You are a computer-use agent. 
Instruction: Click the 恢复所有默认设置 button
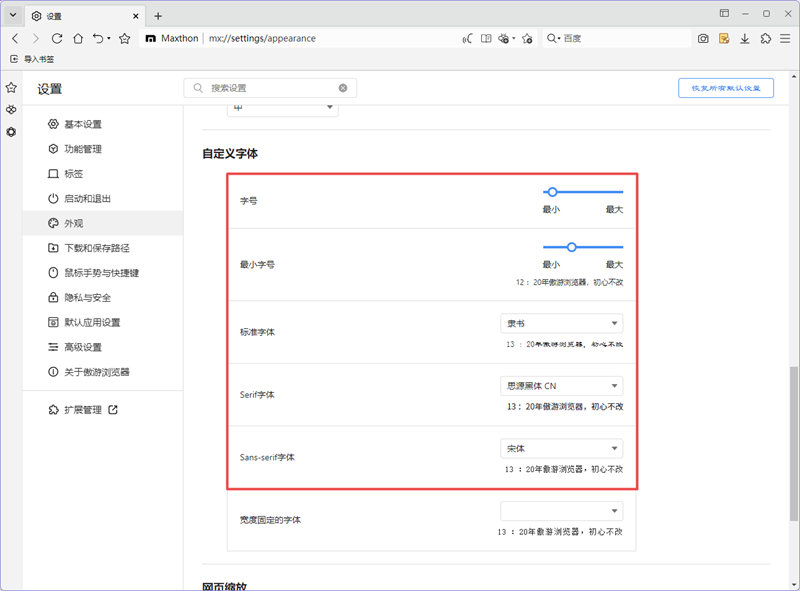724,88
